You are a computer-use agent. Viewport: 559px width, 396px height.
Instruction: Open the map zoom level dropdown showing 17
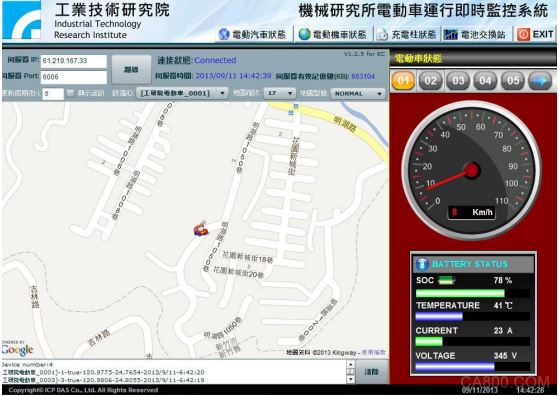(x=279, y=93)
